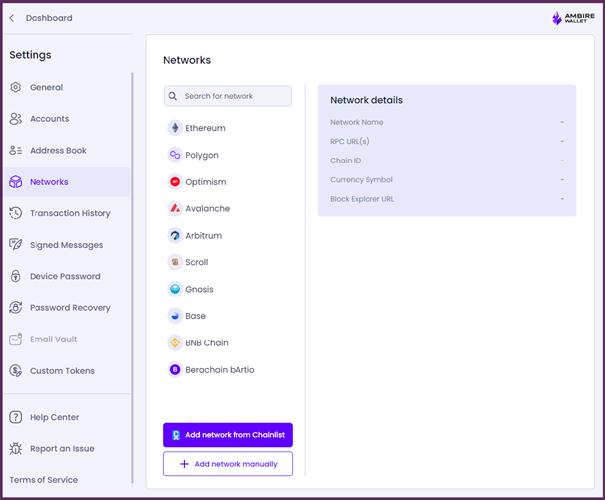
Task: Click the Polygon network logo
Action: (175, 155)
